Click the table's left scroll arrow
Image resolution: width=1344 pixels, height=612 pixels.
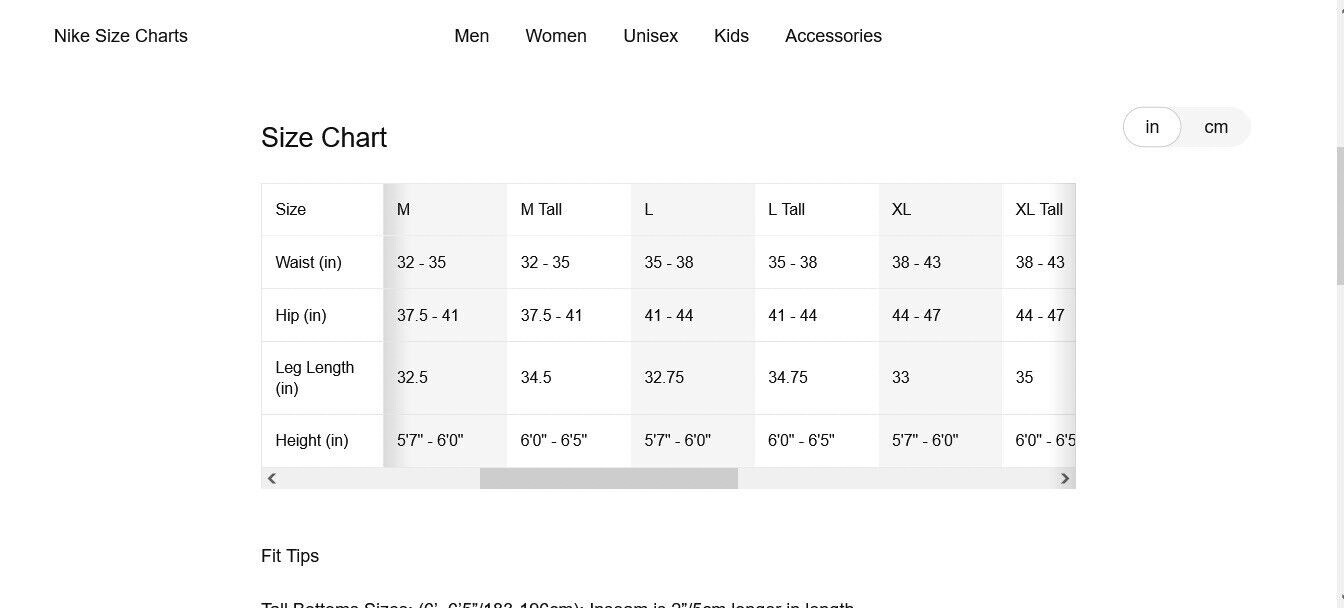271,478
